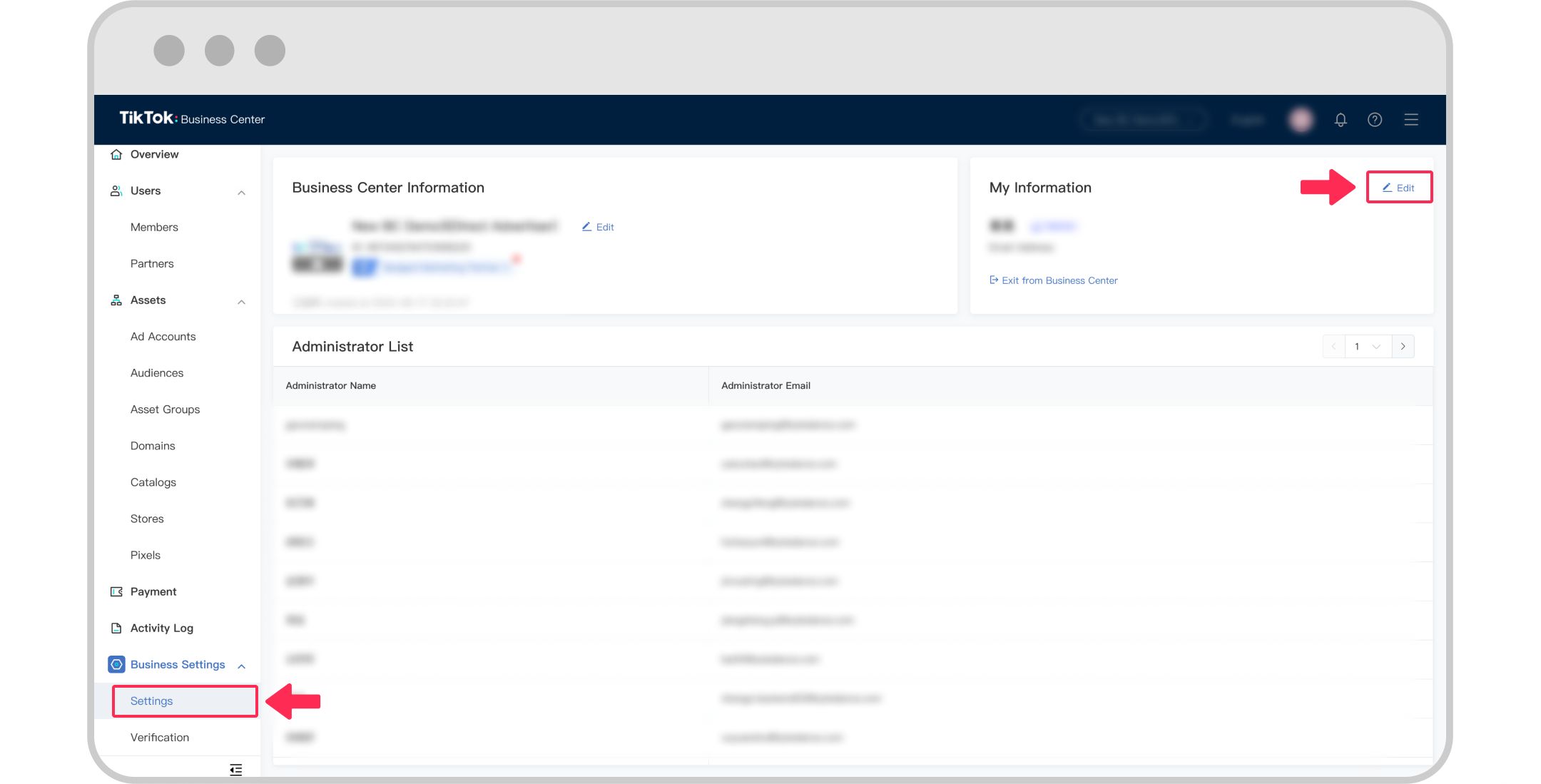Select Settings under Business Settings

(151, 701)
